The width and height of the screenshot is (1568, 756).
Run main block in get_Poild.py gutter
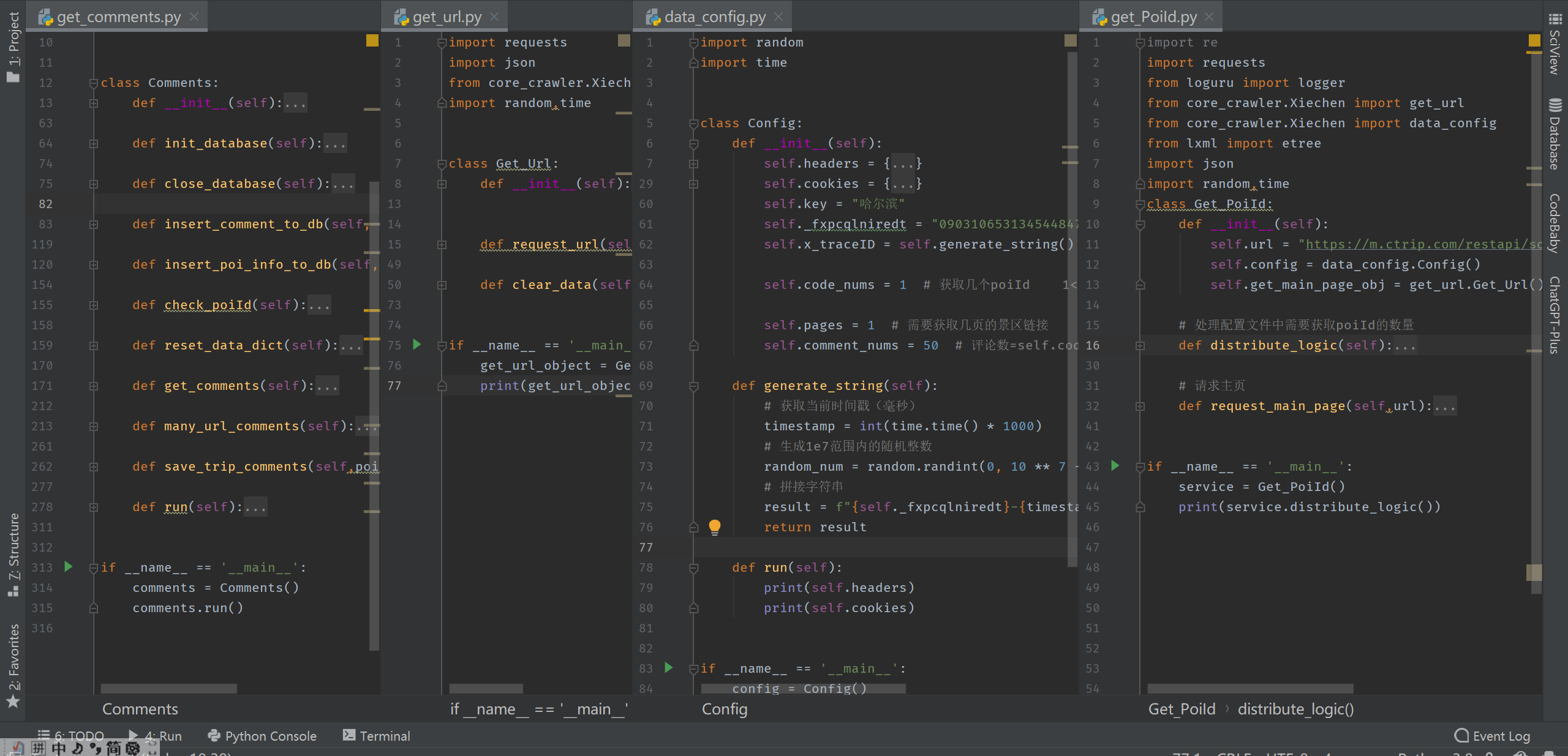coord(1115,466)
